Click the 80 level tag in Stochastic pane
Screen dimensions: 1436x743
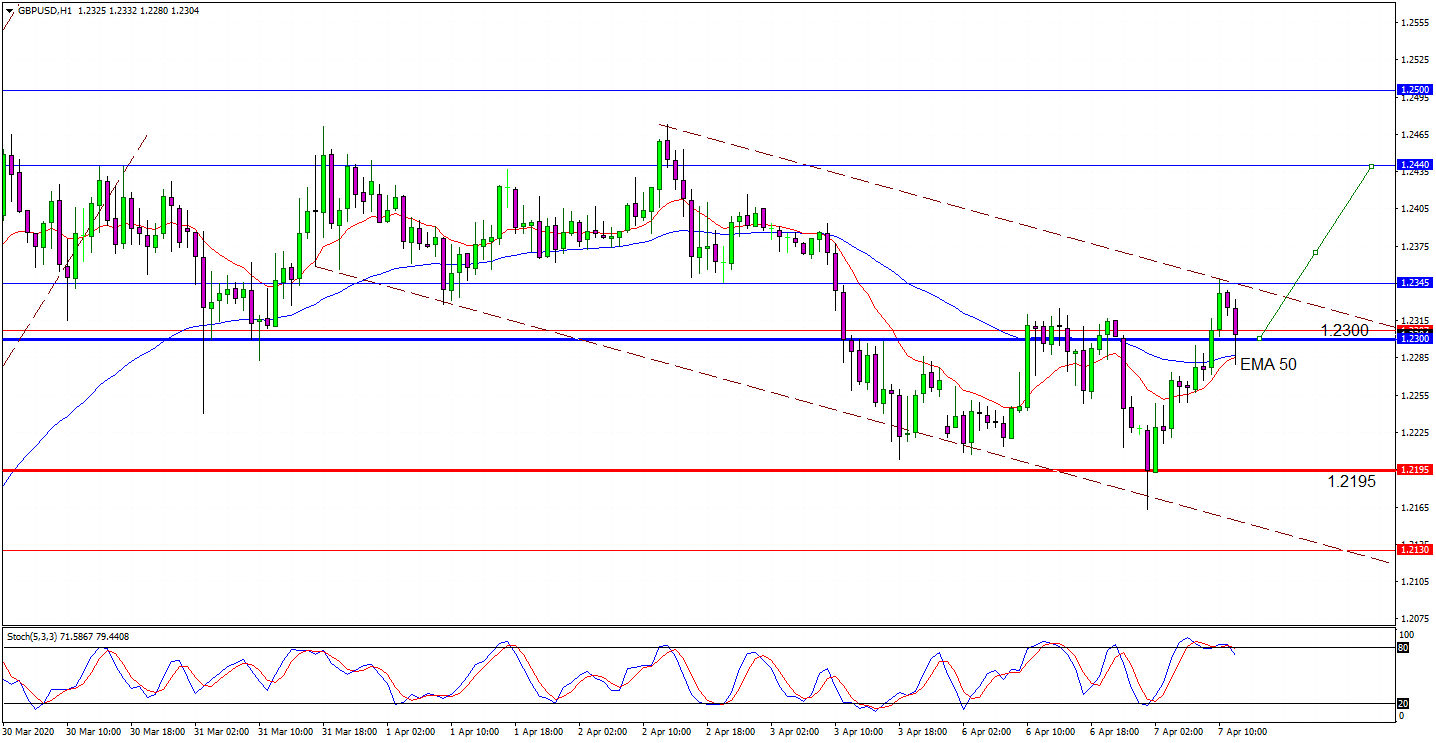tap(1403, 648)
